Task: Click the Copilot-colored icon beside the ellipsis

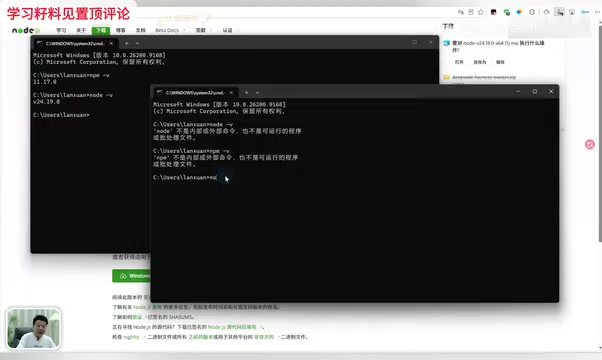Action: point(585,12)
